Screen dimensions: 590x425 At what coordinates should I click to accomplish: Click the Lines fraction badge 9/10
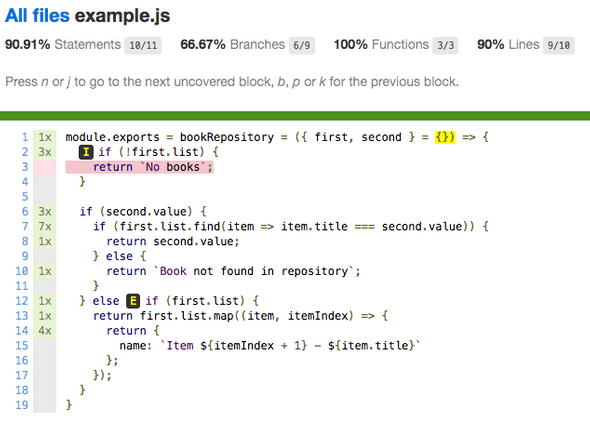559,46
